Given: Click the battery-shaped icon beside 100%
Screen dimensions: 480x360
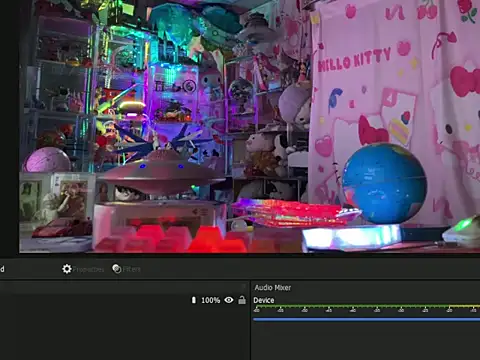Looking at the screenshot, I should [x=194, y=300].
